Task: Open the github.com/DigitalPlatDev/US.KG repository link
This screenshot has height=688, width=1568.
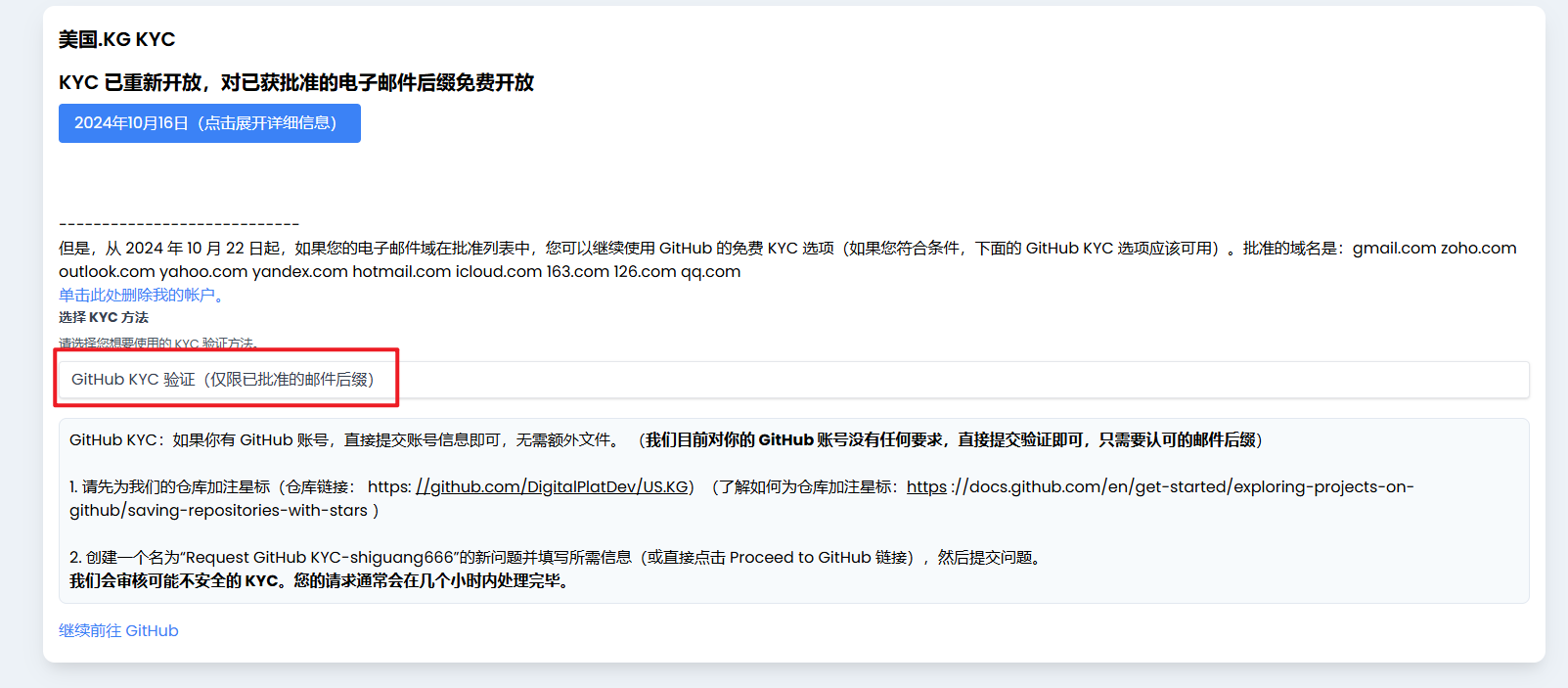Action: click(554, 486)
